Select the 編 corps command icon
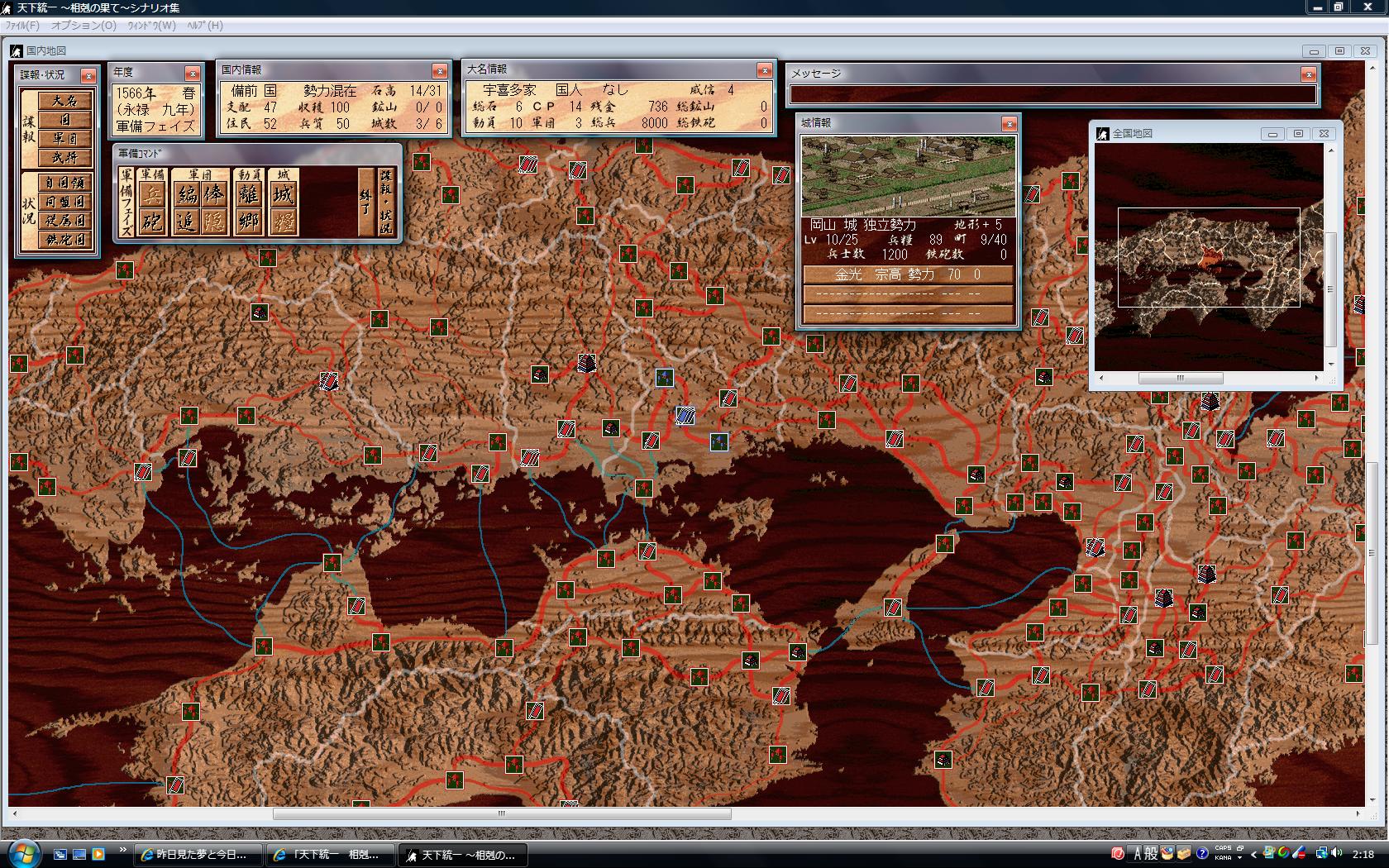The image size is (1389, 868). click(x=187, y=195)
